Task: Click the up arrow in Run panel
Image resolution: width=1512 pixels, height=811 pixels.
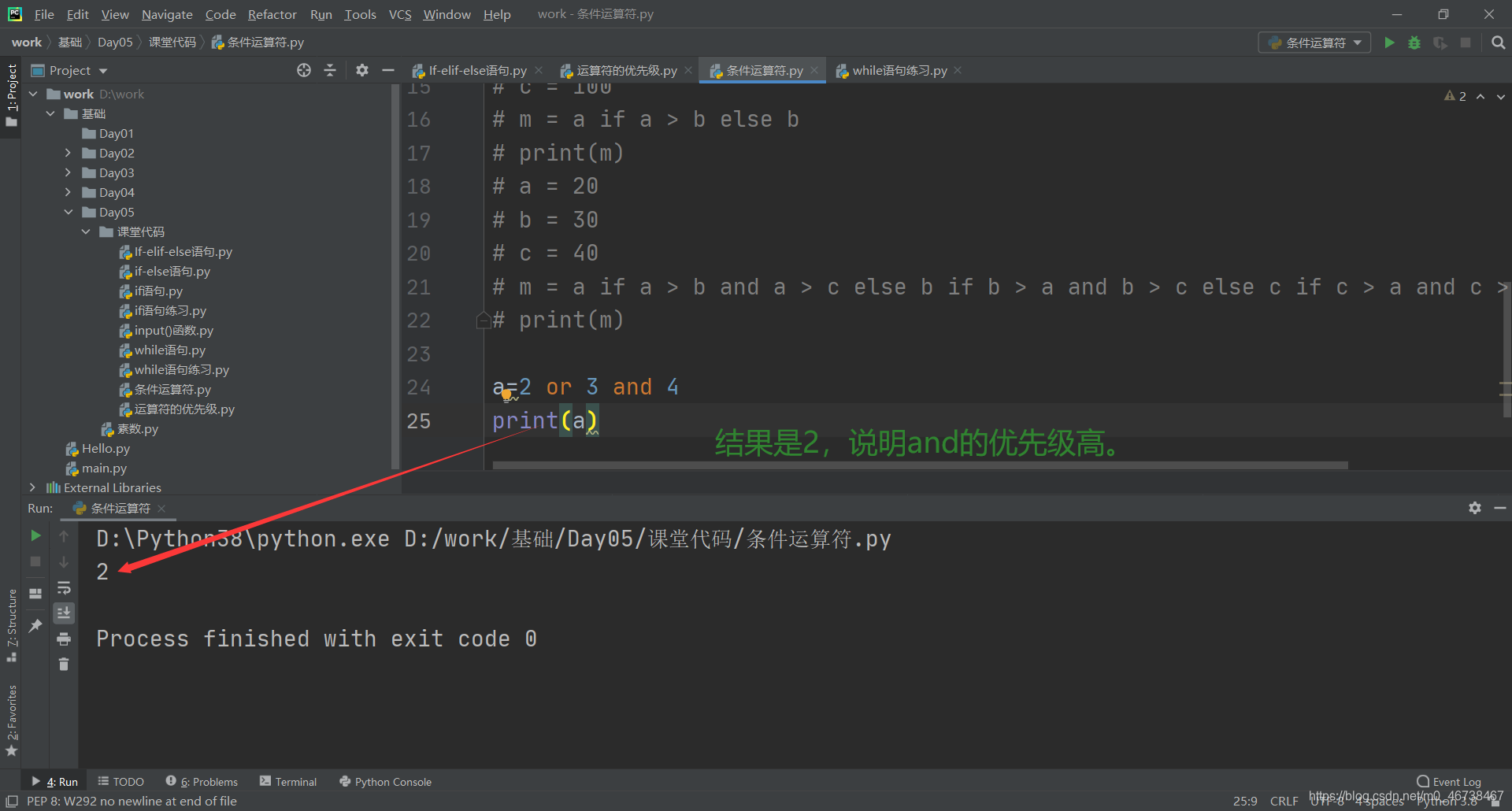Action: click(x=64, y=535)
